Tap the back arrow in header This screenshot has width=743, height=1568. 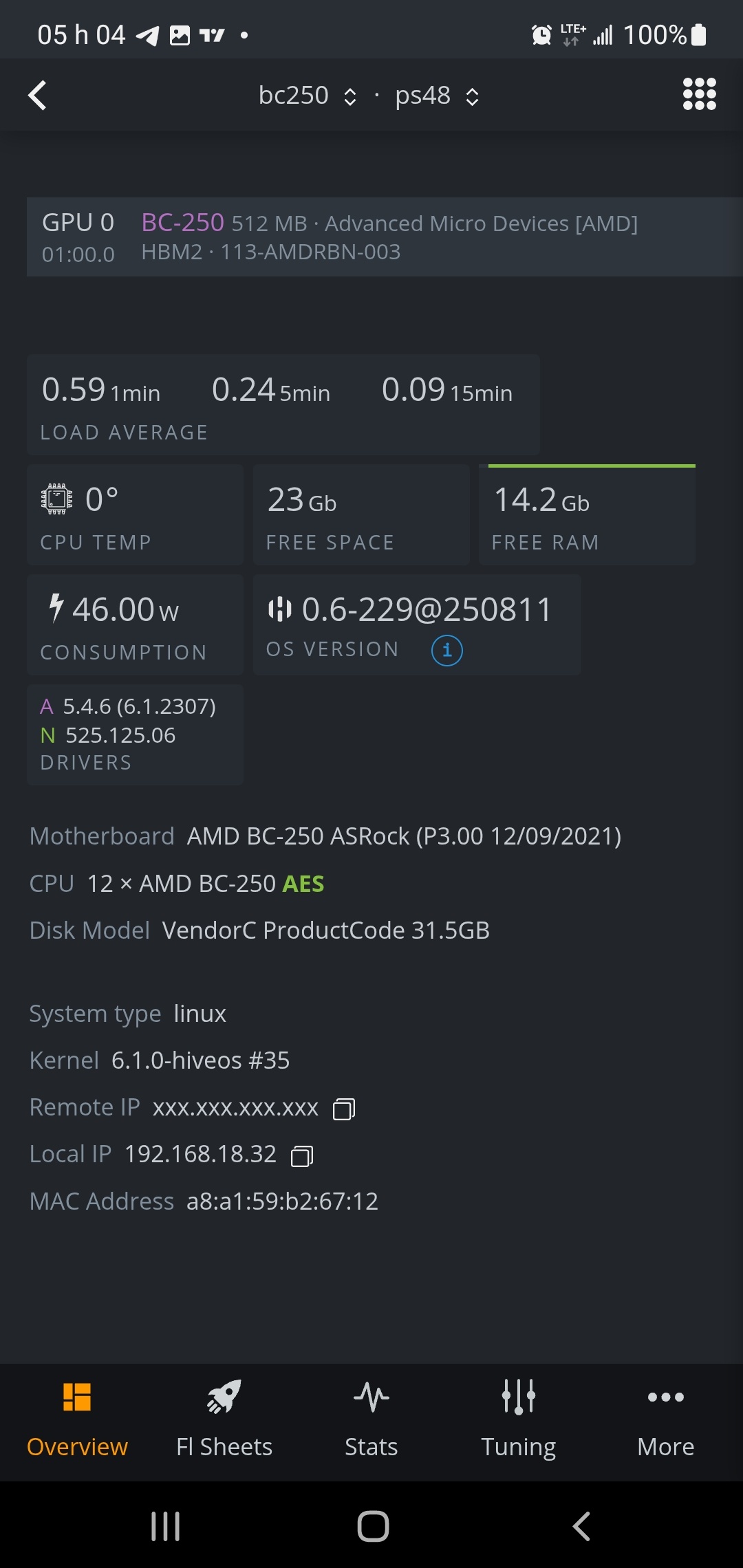[x=37, y=95]
